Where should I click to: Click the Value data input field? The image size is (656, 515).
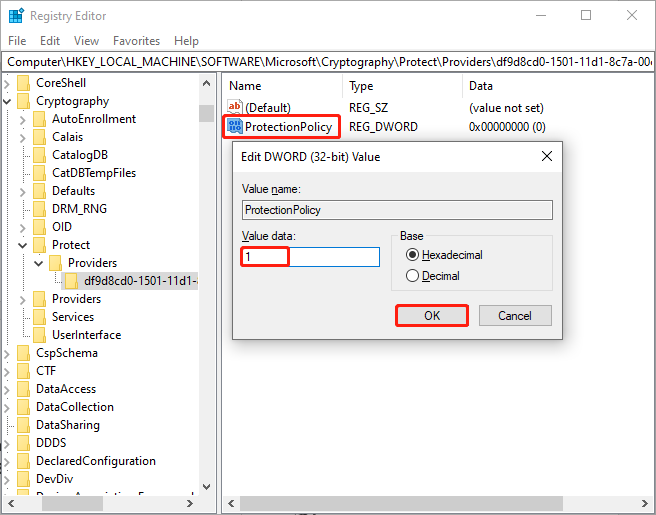coord(310,257)
